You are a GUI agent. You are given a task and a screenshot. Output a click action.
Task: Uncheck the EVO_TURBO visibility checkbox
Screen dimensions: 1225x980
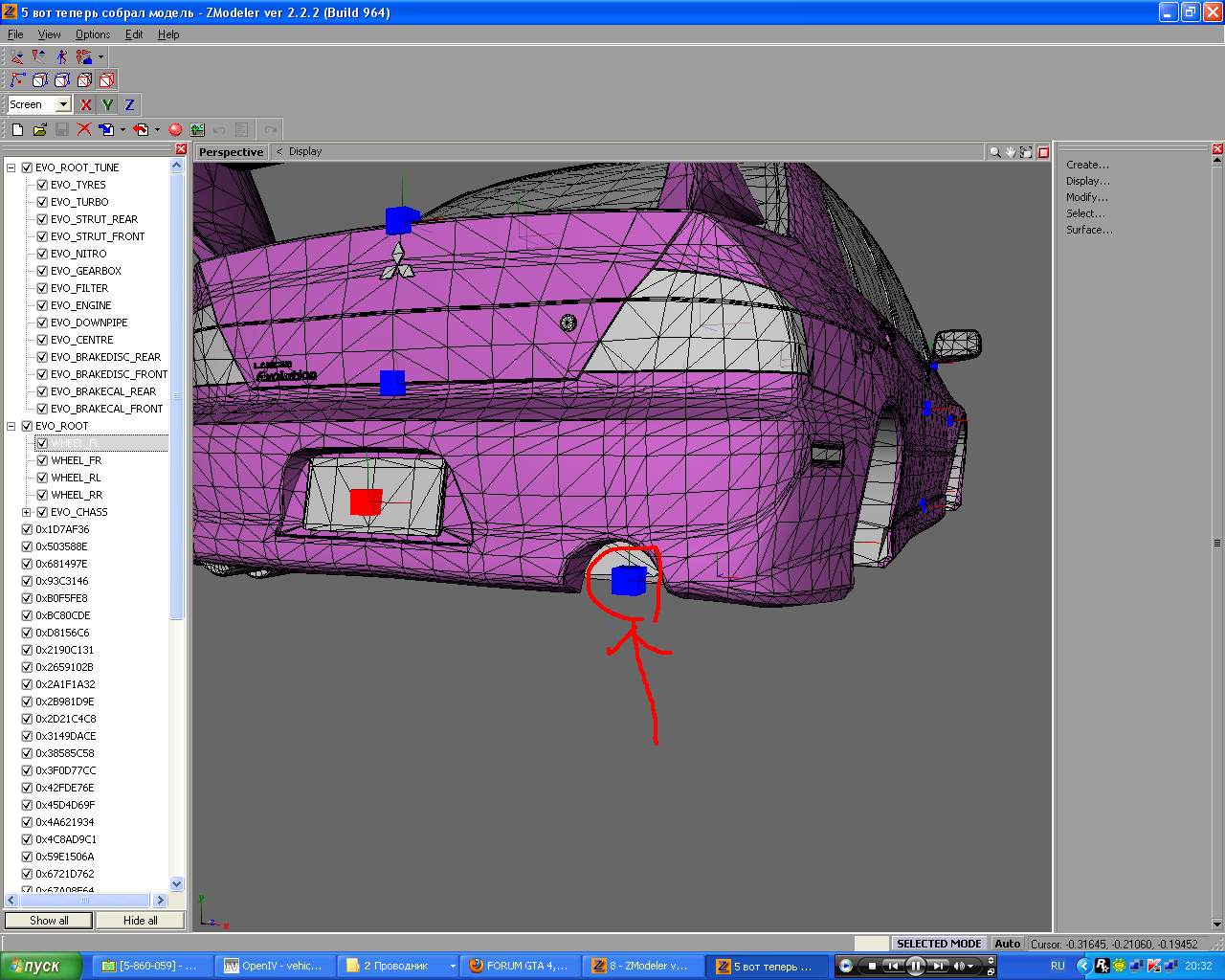pyautogui.click(x=42, y=202)
